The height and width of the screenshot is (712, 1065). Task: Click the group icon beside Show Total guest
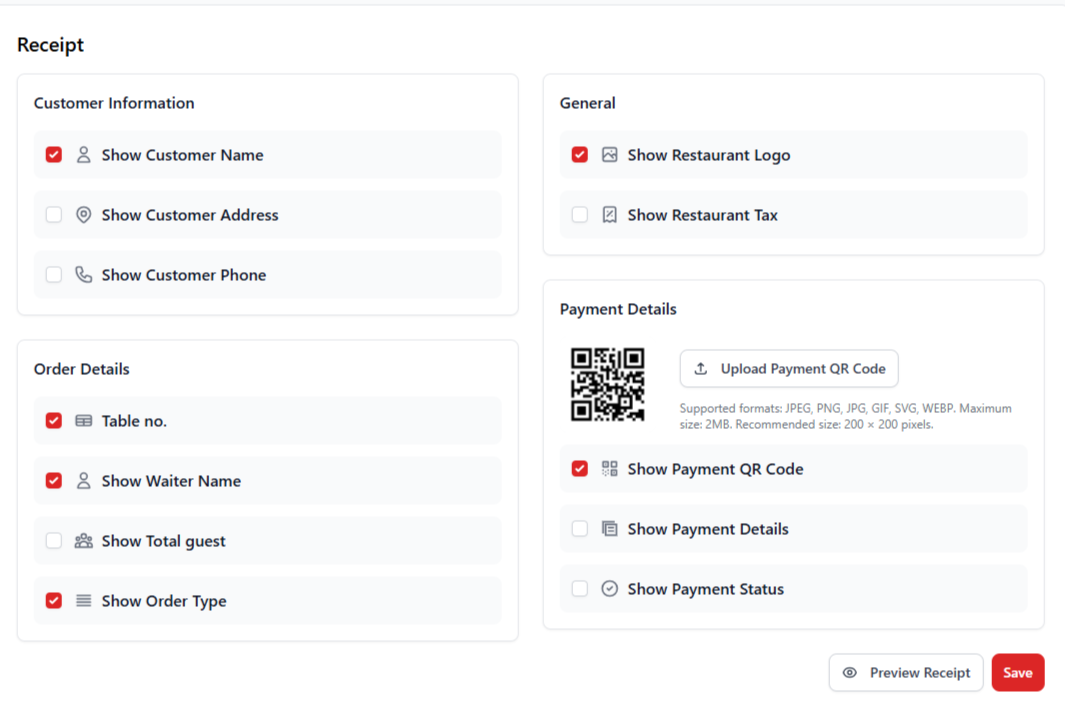[x=83, y=541]
